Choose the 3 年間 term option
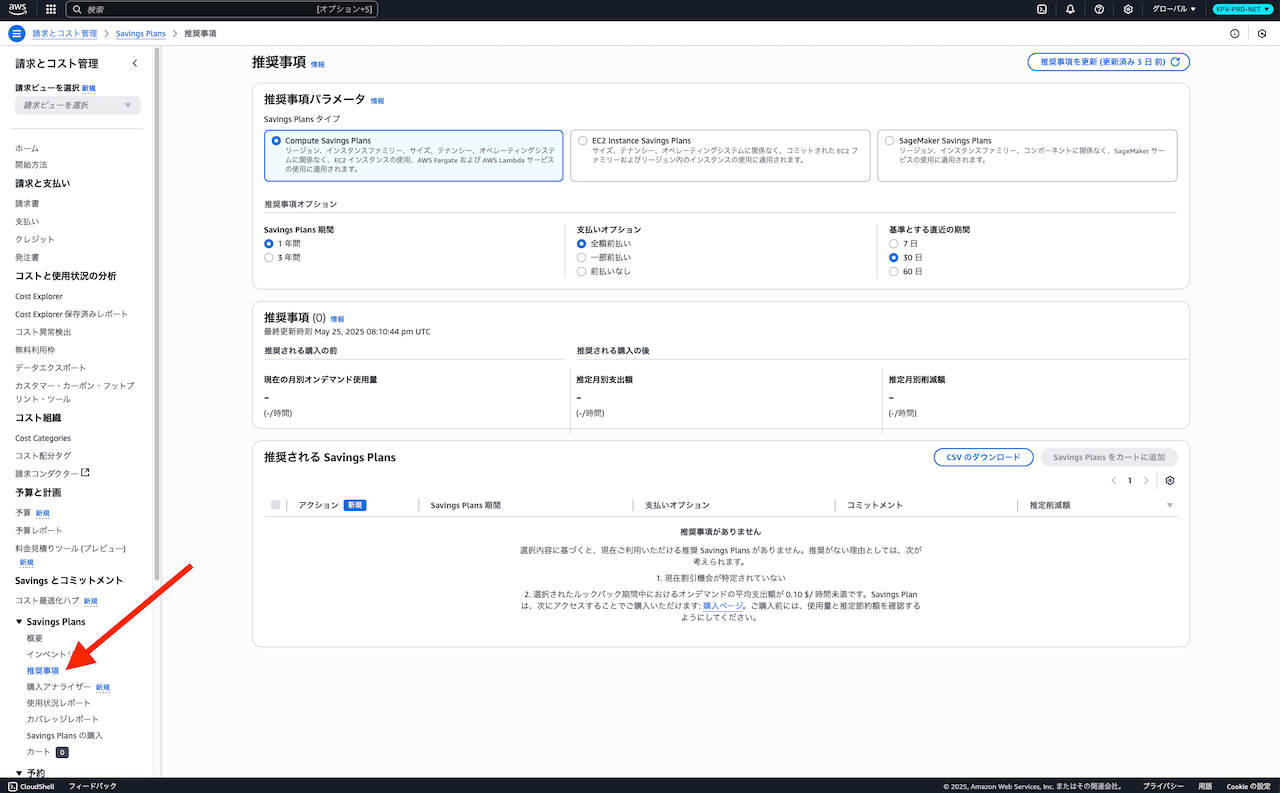This screenshot has width=1280, height=793. 268,257
